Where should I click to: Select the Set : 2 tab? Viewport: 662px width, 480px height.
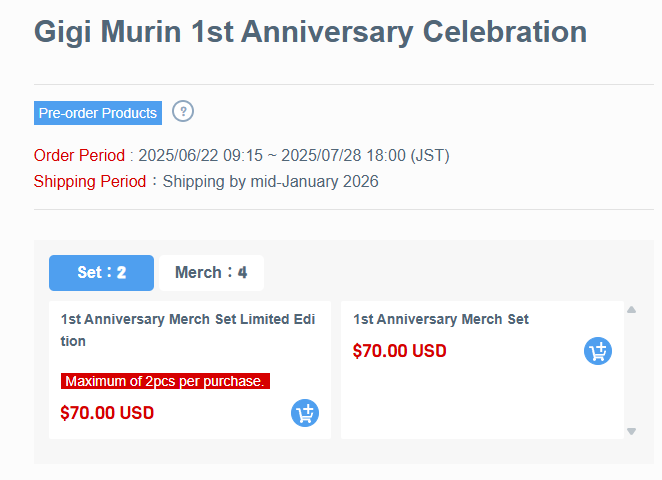101,273
